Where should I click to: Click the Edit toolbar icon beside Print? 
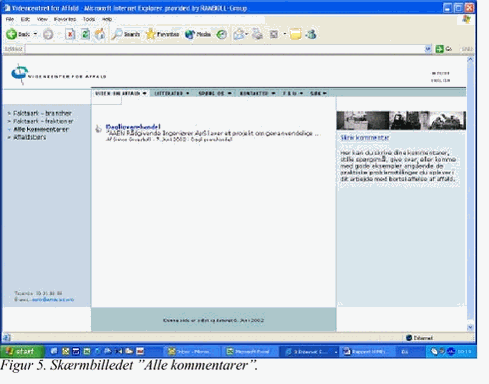274,34
